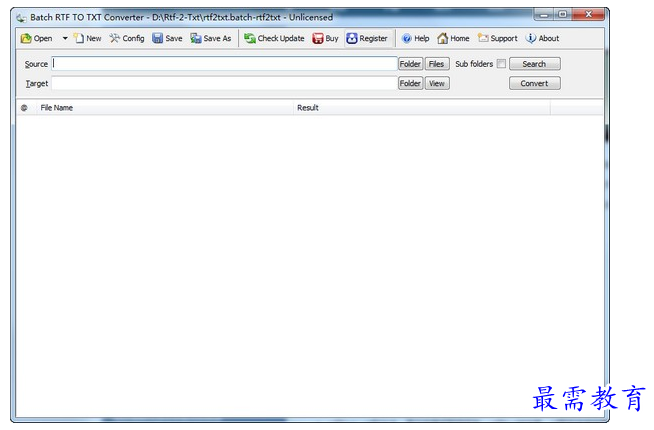Click into the Target path field
This screenshot has width=654, height=430.
(224, 83)
